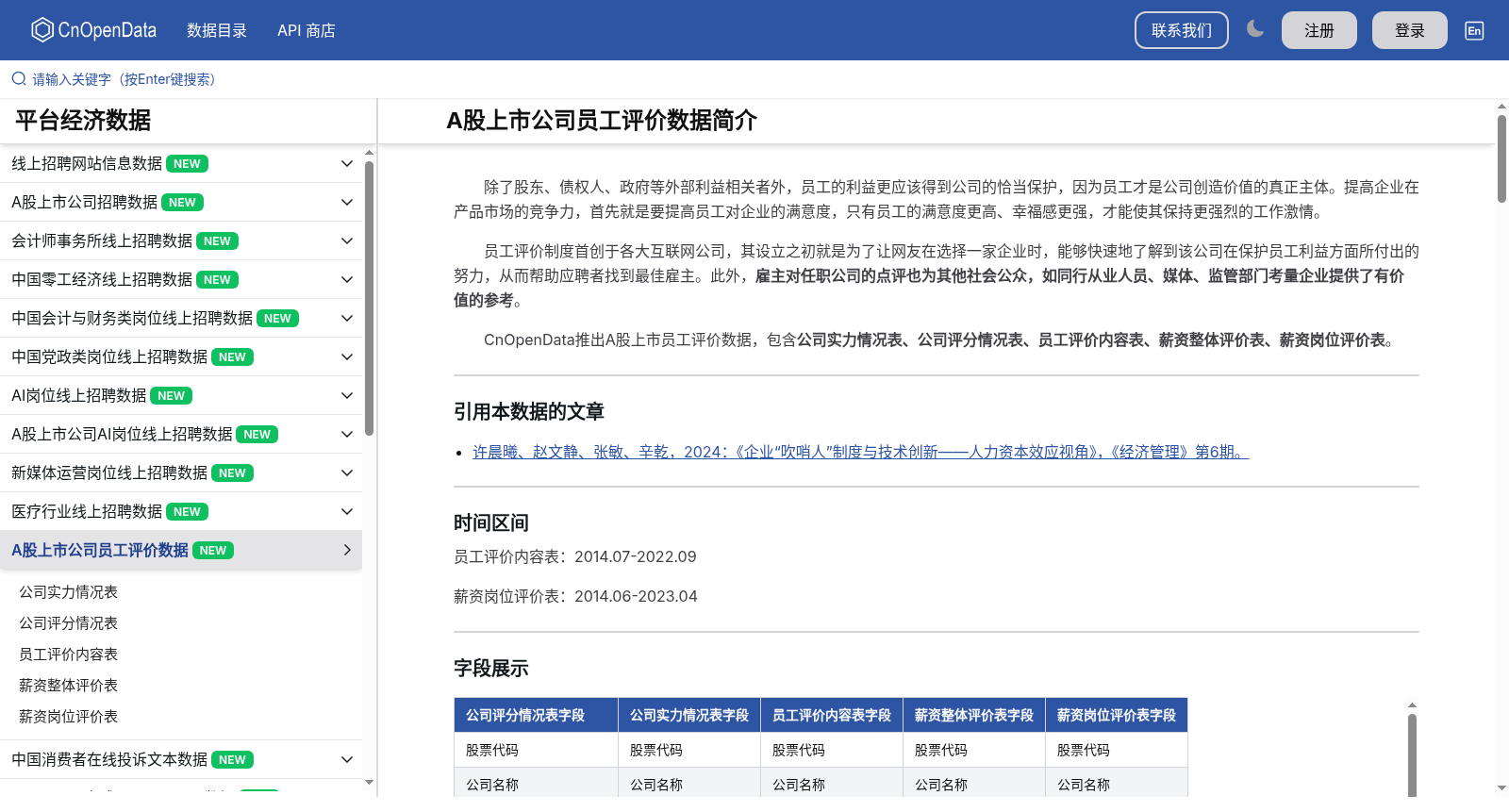Click 字段展示 heading
Image resolution: width=1509 pixels, height=812 pixels.
point(491,669)
